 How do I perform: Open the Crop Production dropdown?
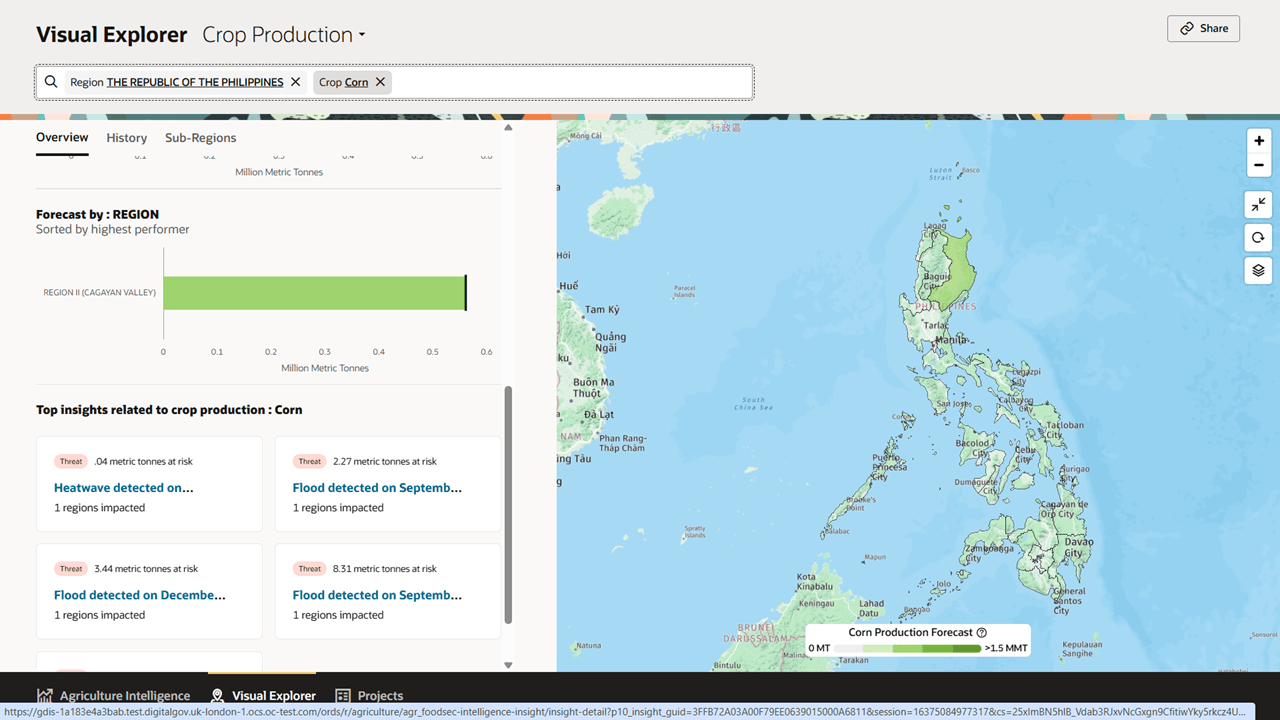click(x=284, y=34)
